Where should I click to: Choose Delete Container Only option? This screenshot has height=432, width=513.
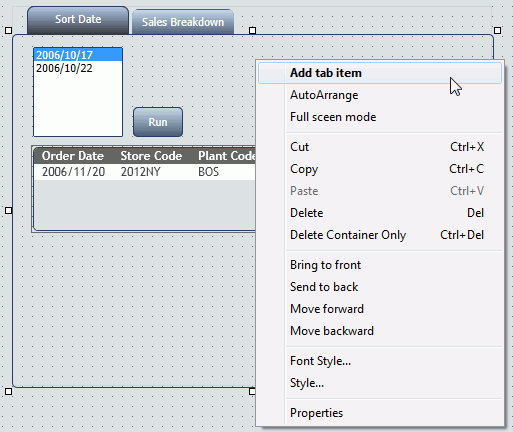point(380,235)
